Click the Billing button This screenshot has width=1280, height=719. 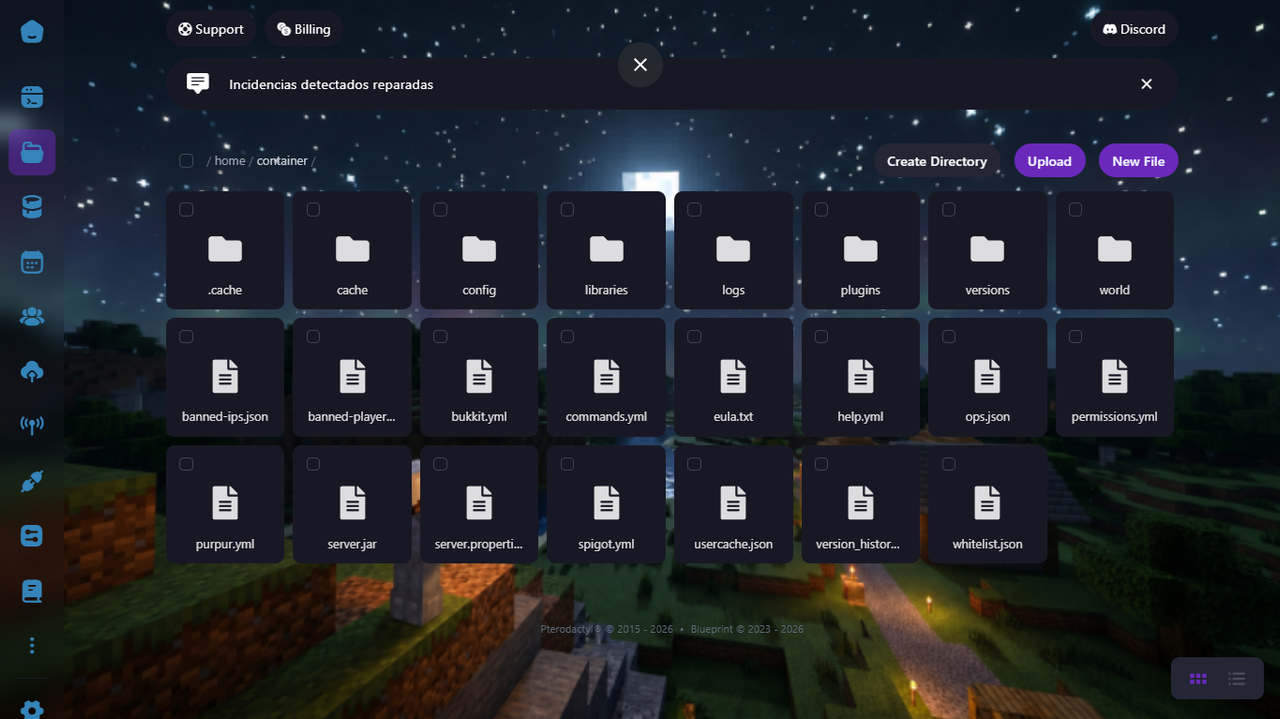[x=304, y=29]
